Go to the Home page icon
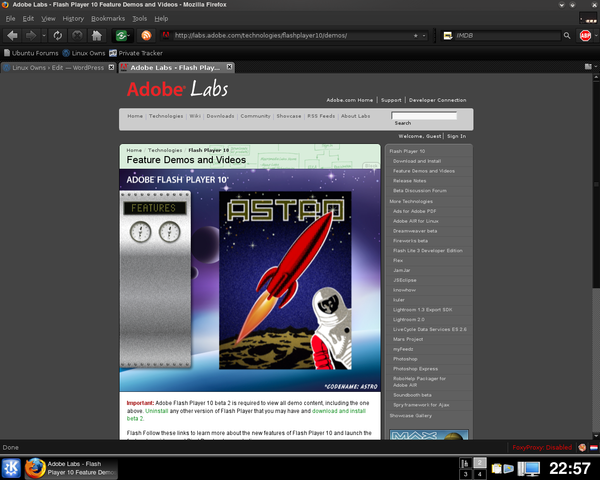600x480 pixels. (96, 36)
